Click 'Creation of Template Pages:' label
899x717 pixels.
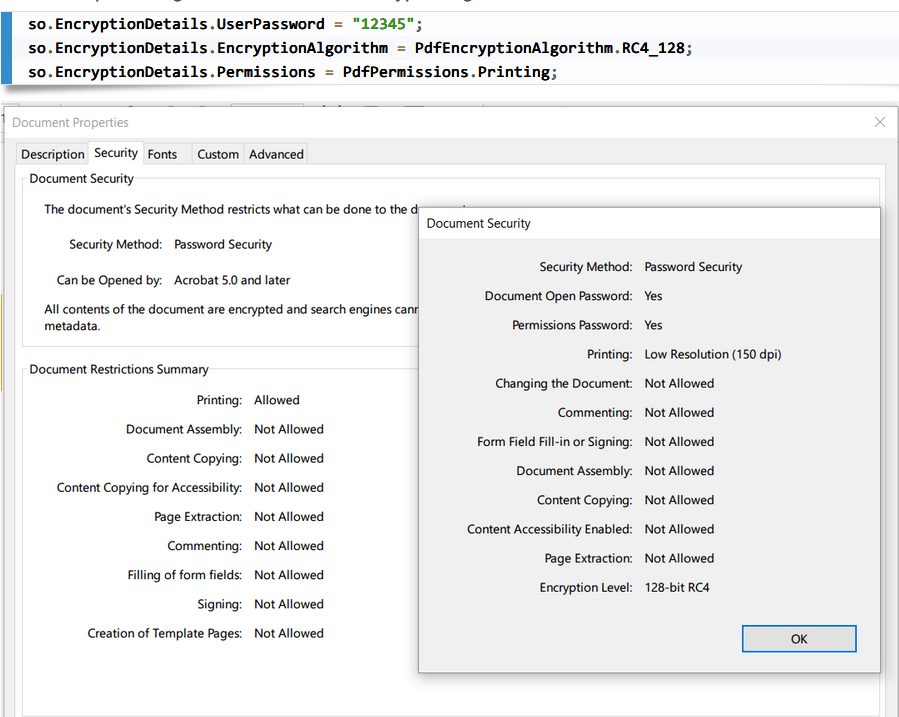(165, 633)
